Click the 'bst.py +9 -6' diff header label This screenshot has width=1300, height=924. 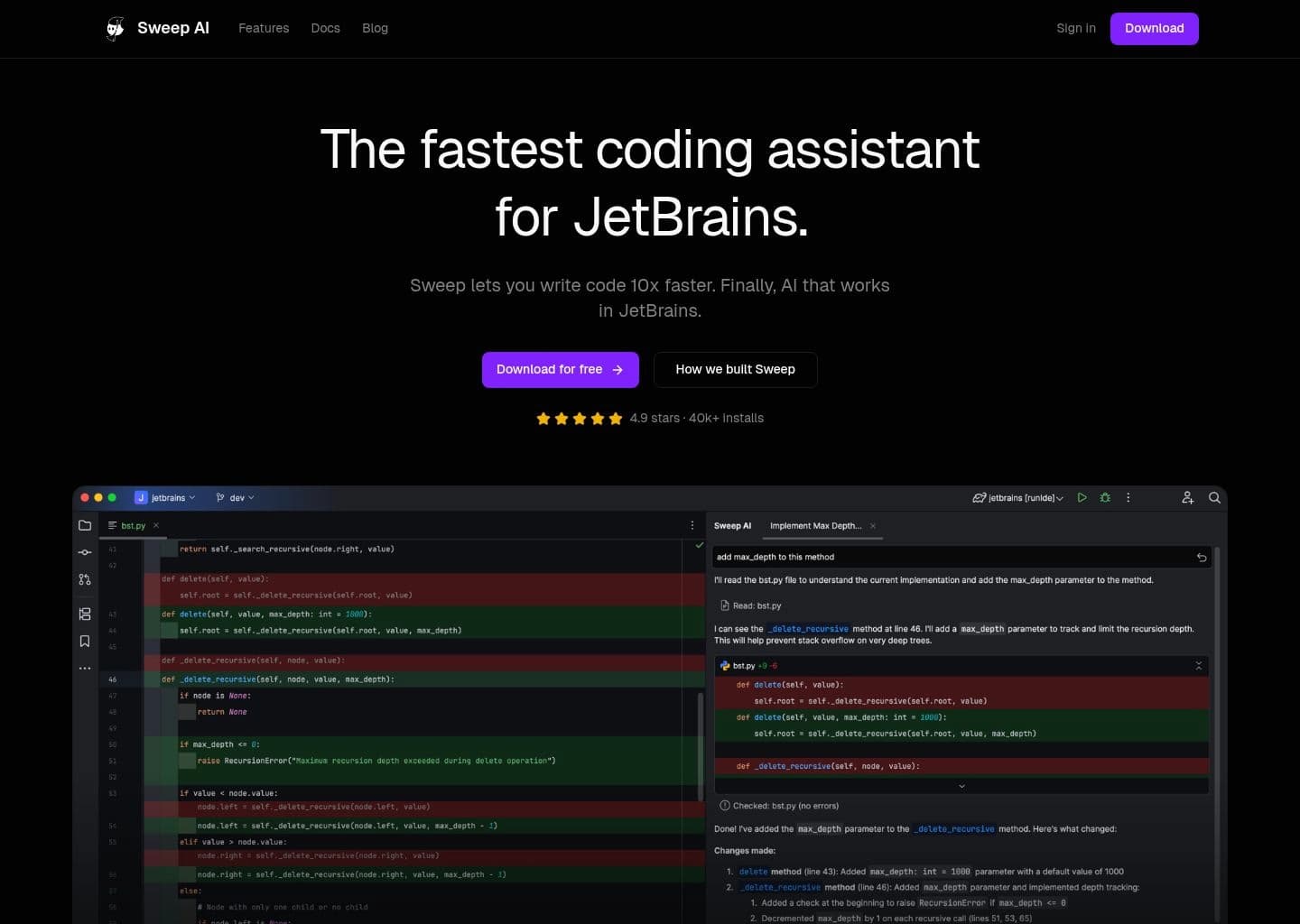pos(755,666)
